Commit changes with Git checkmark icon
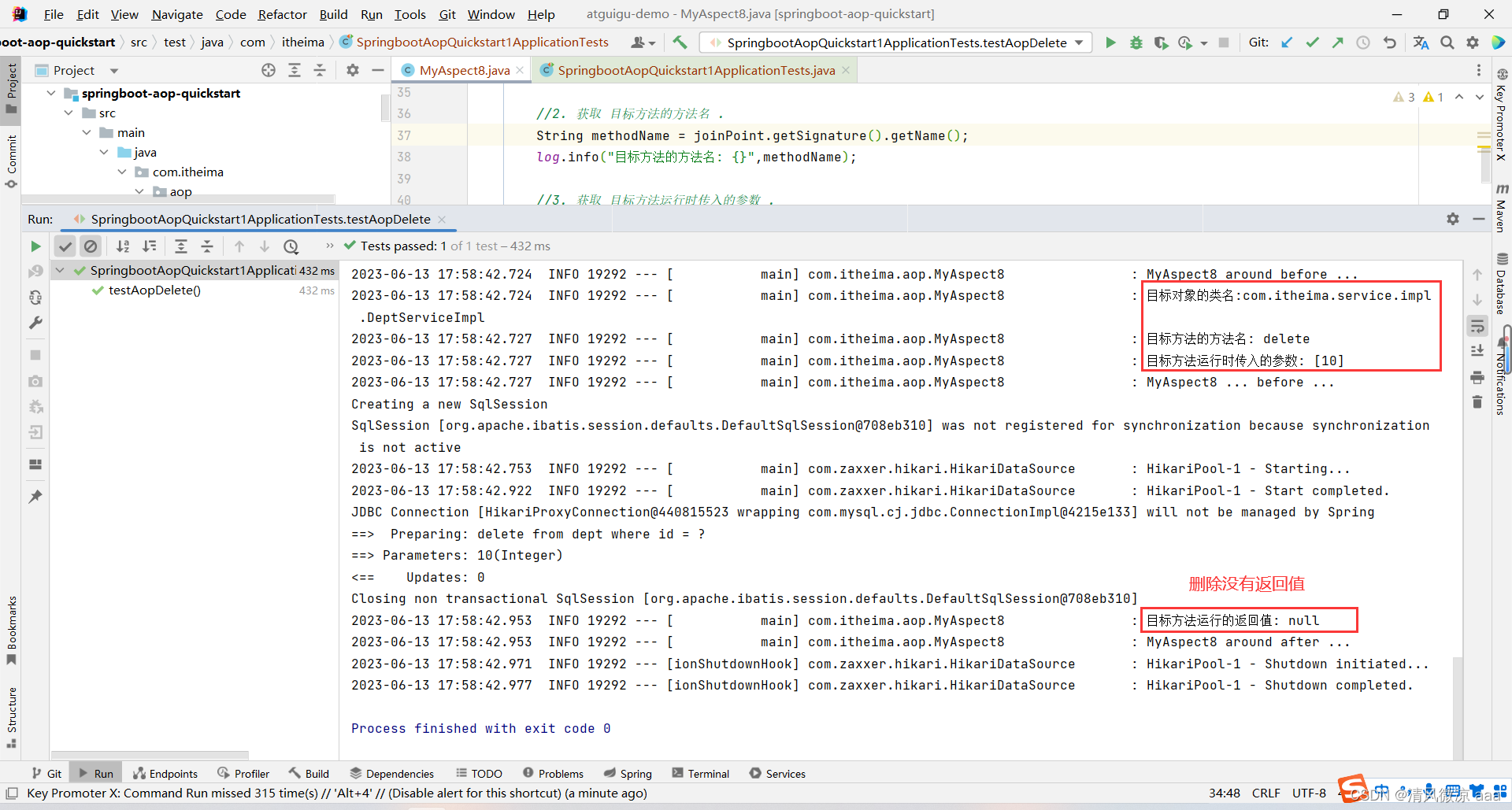The image size is (1512, 810). pyautogui.click(x=1312, y=43)
